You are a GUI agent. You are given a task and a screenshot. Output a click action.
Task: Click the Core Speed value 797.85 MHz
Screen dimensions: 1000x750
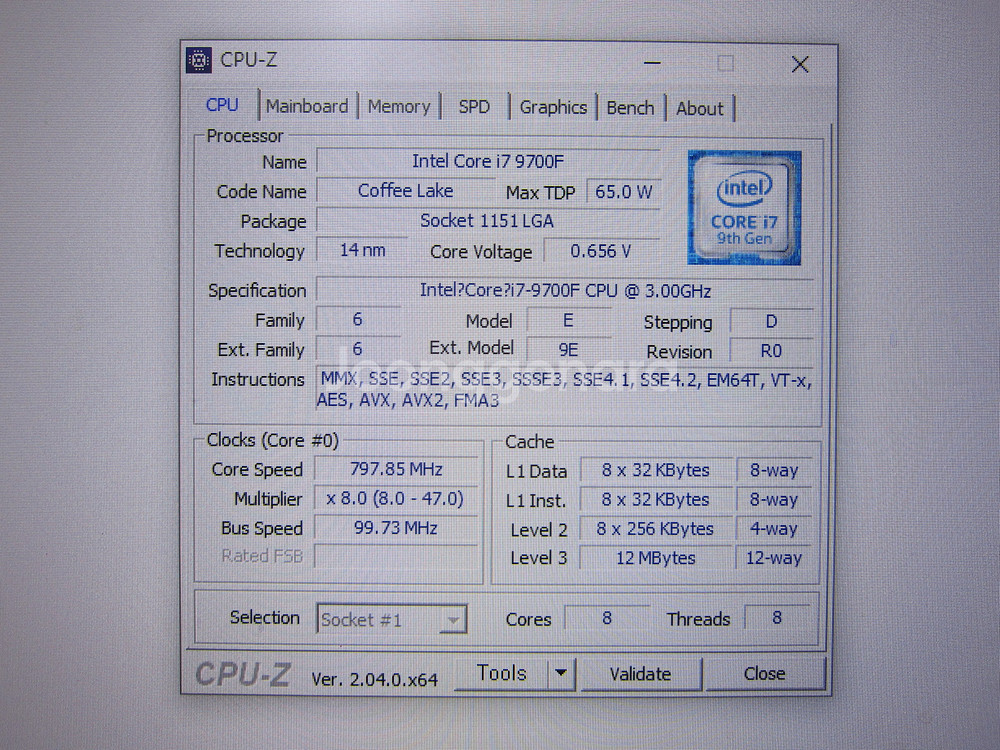tap(397, 469)
